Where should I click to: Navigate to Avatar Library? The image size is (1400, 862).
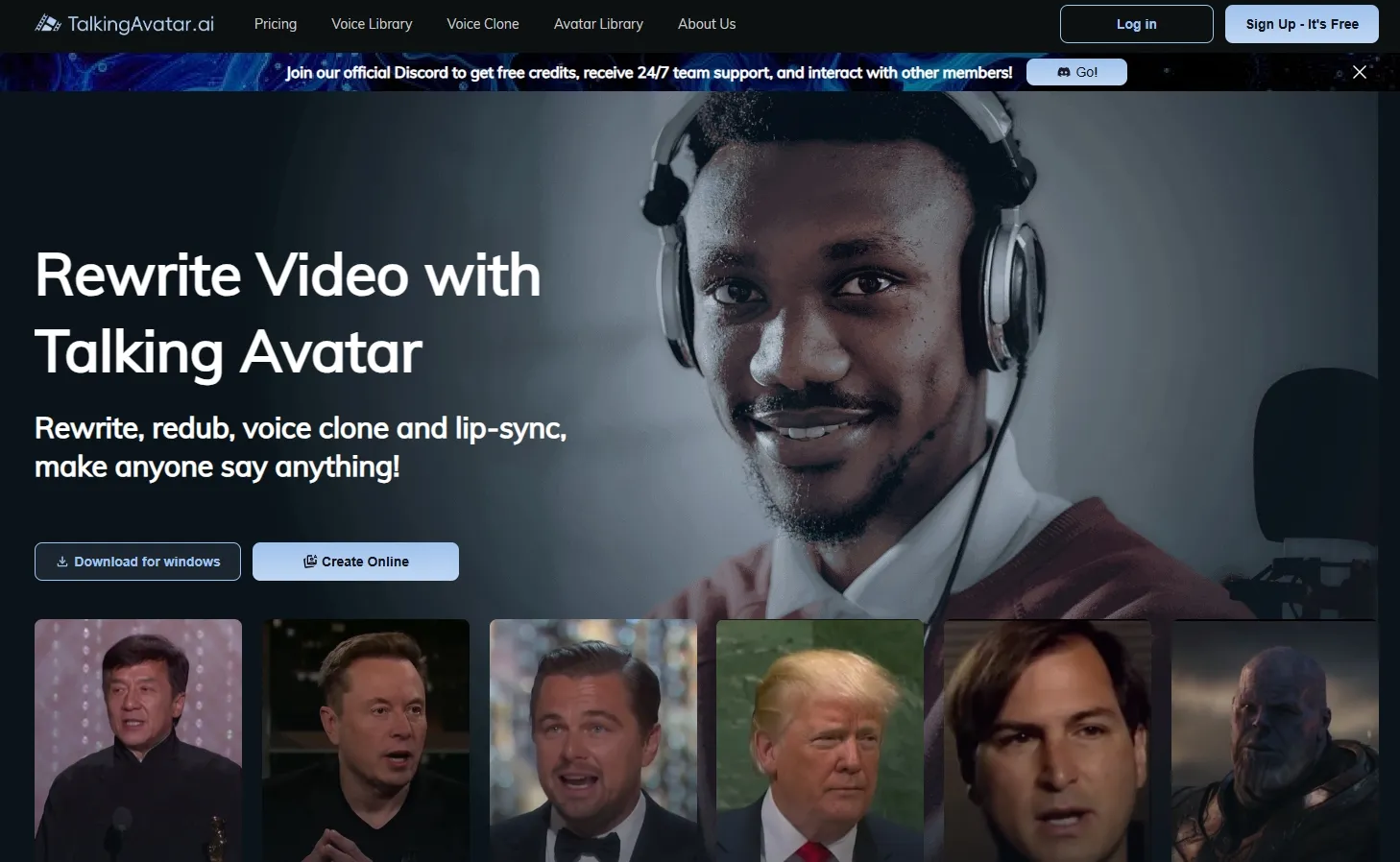click(x=598, y=24)
